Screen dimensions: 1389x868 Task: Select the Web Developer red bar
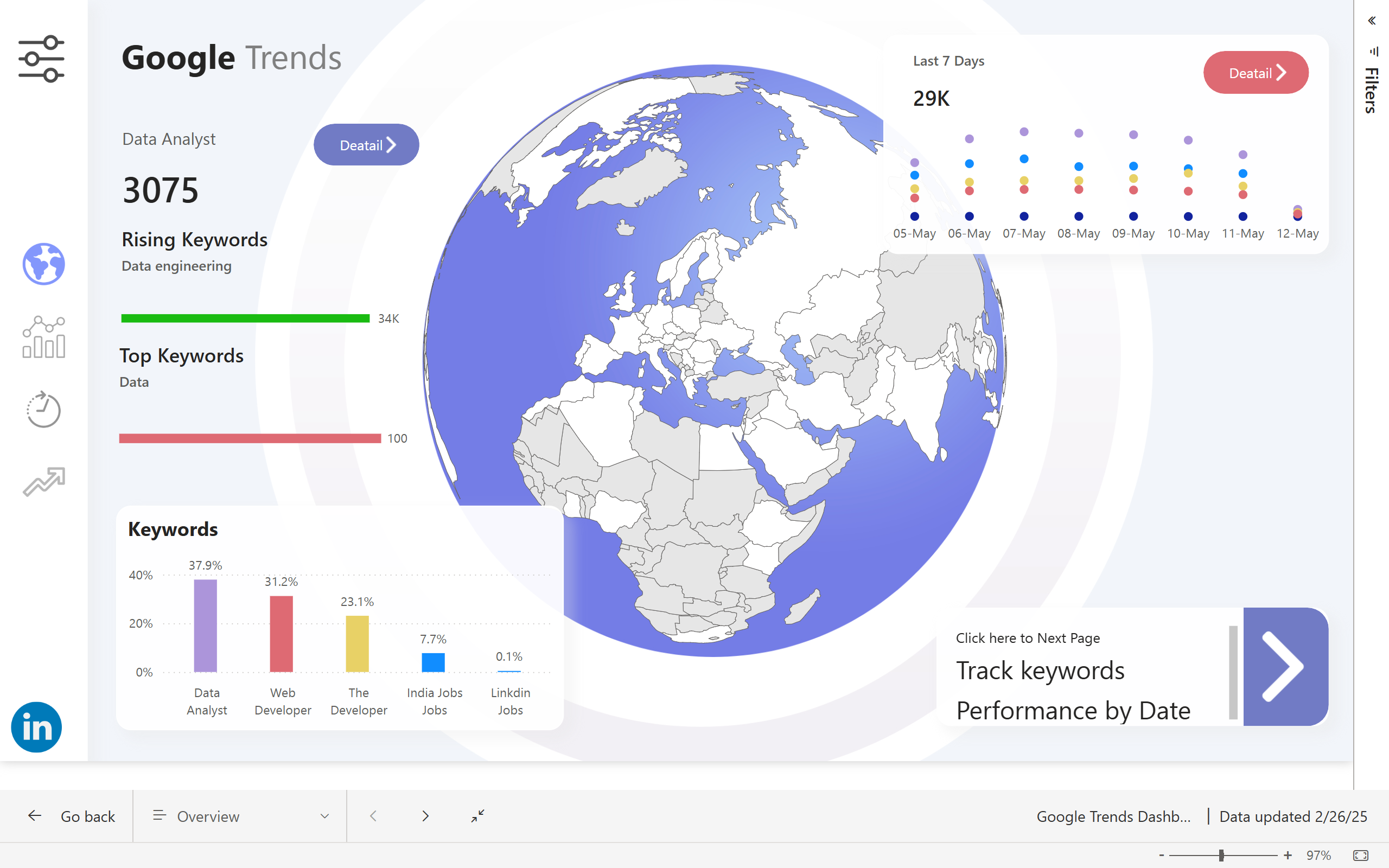click(281, 634)
